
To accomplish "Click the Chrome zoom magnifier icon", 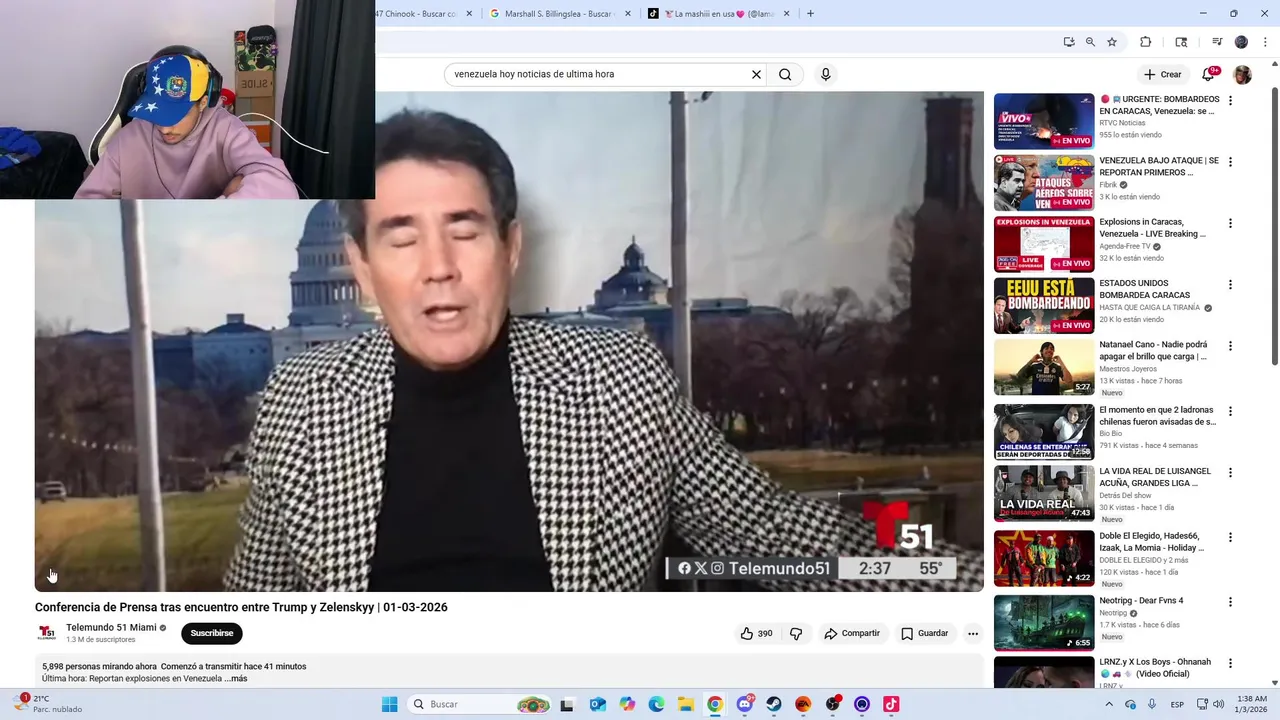I will (1090, 42).
